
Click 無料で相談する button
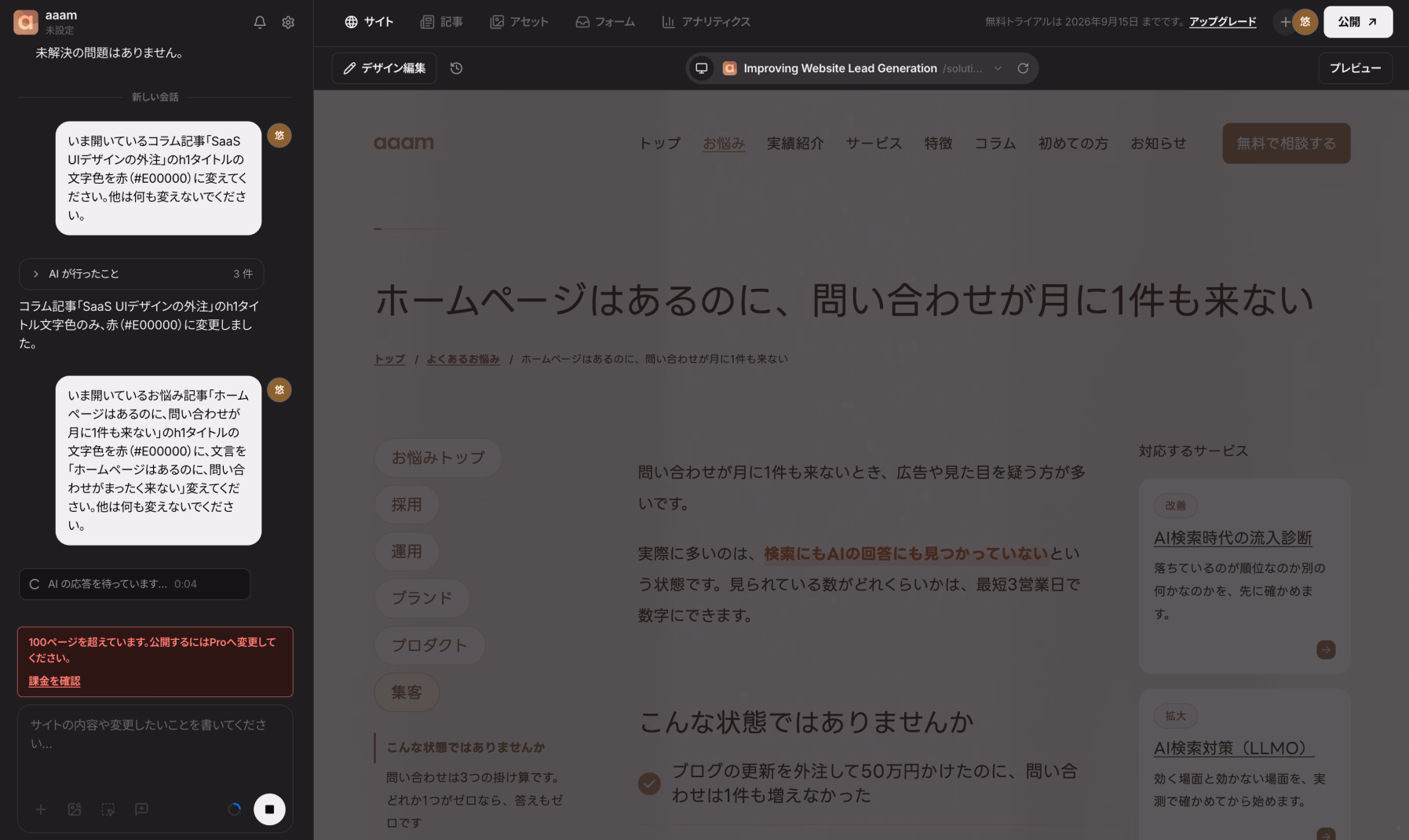coord(1287,144)
